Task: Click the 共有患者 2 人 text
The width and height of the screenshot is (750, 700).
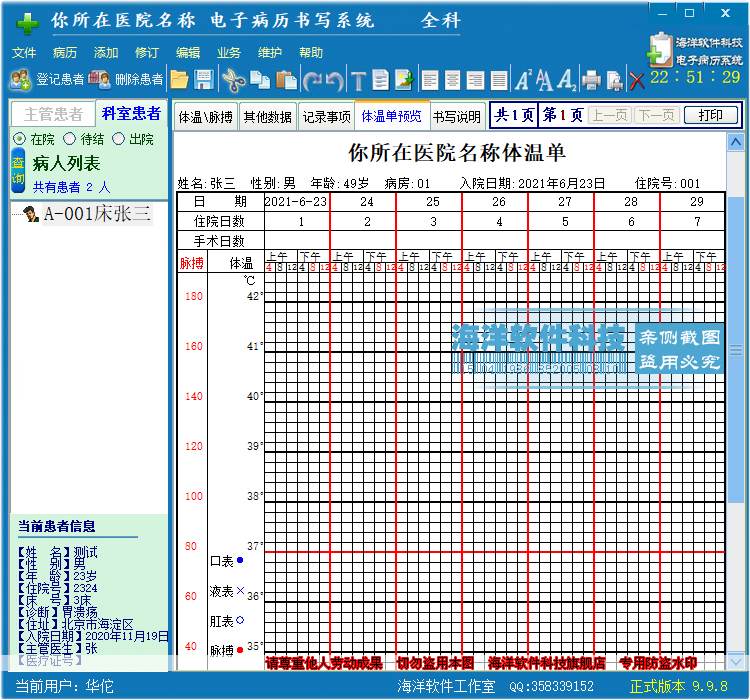Action: pos(71,187)
